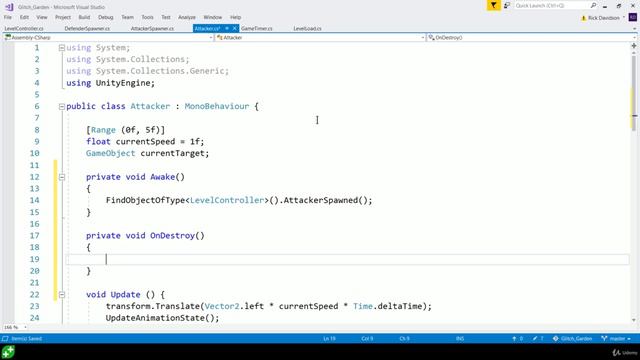Click the INS indicator in status bar

pos(460,338)
